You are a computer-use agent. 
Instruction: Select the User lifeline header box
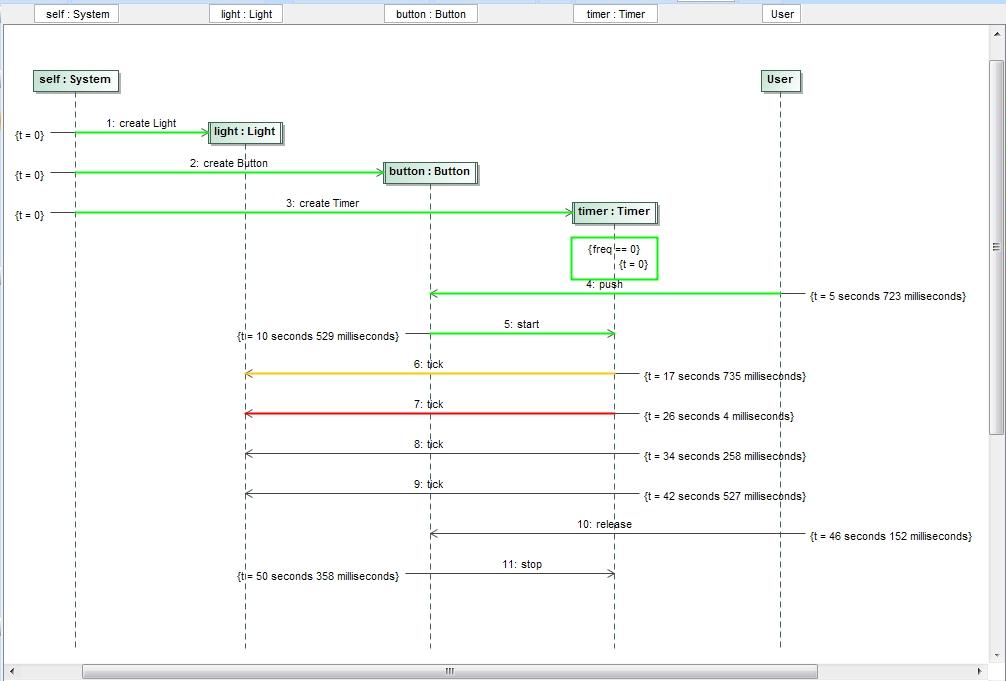point(780,80)
